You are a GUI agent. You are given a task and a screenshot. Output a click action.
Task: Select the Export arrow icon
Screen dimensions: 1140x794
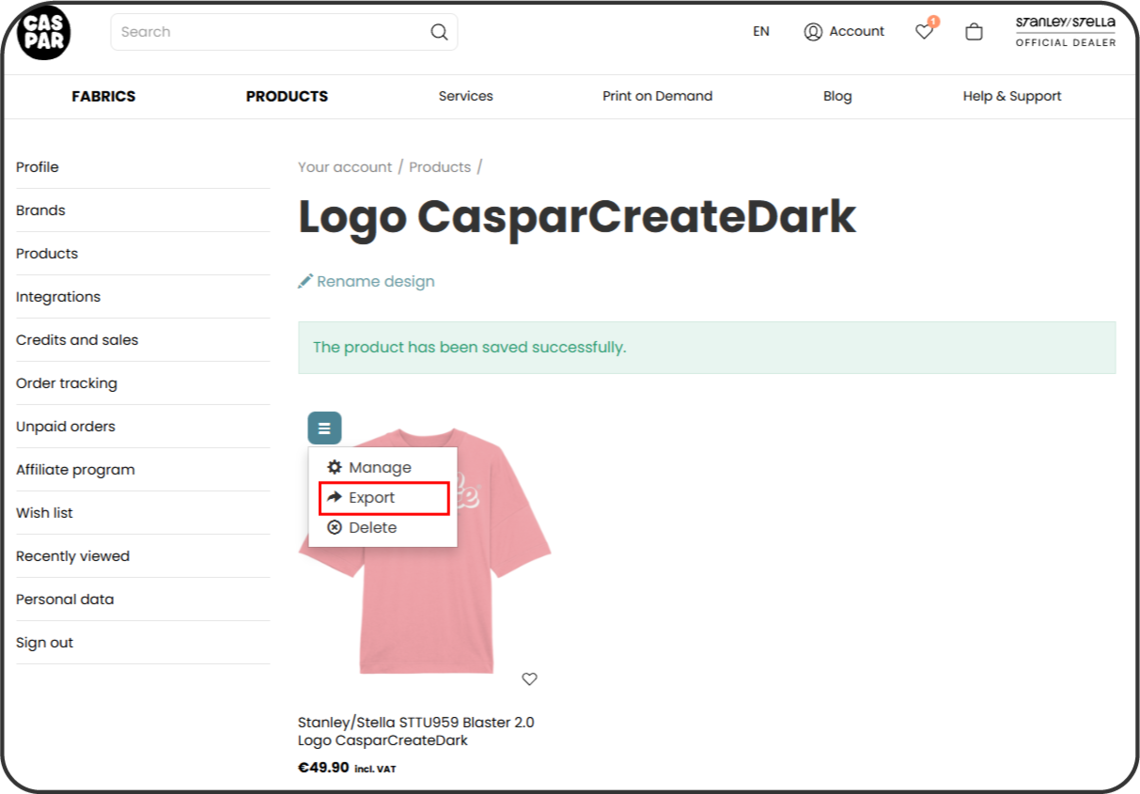pyautogui.click(x=334, y=497)
